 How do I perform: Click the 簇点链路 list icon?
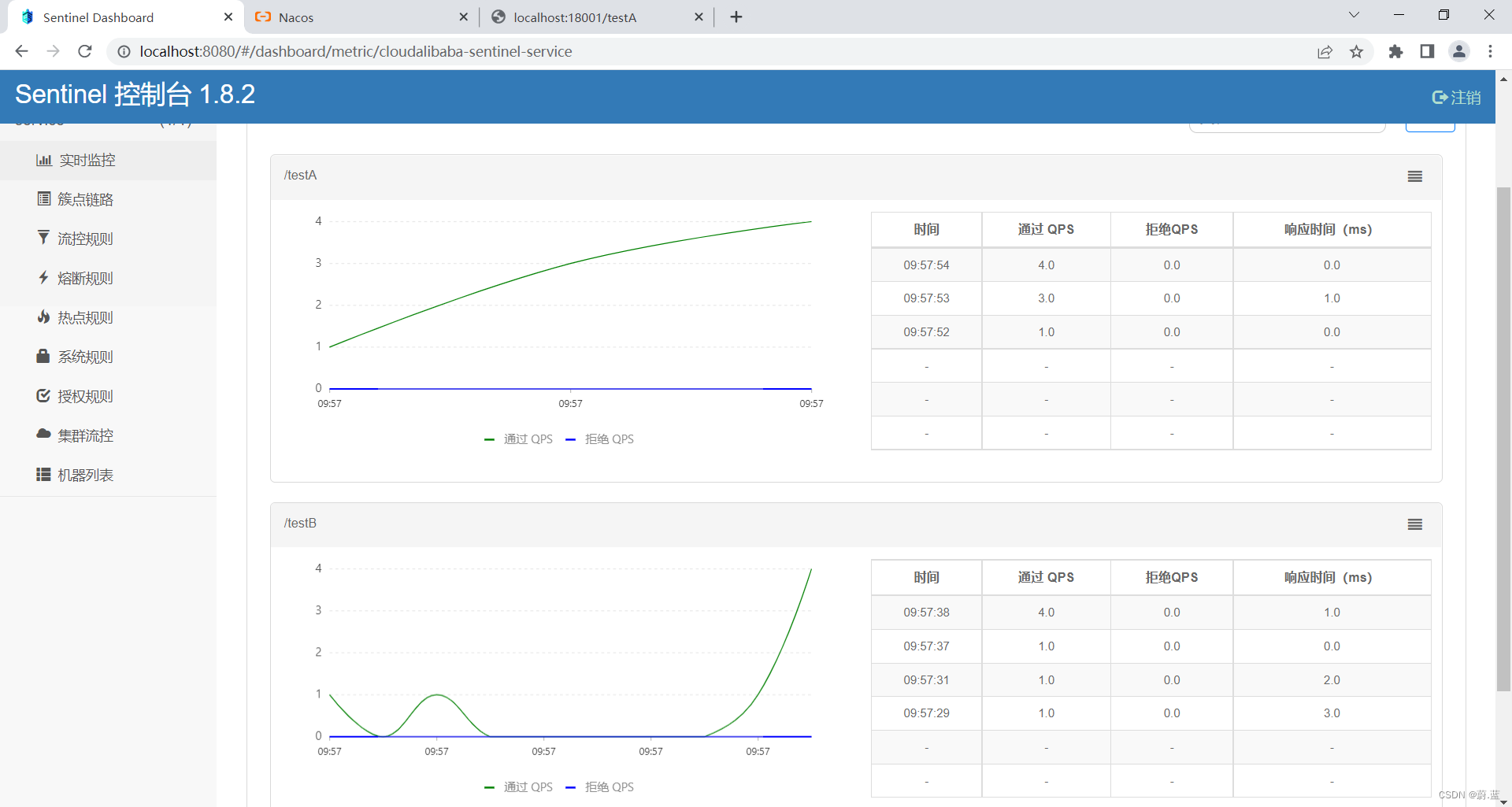[x=44, y=199]
